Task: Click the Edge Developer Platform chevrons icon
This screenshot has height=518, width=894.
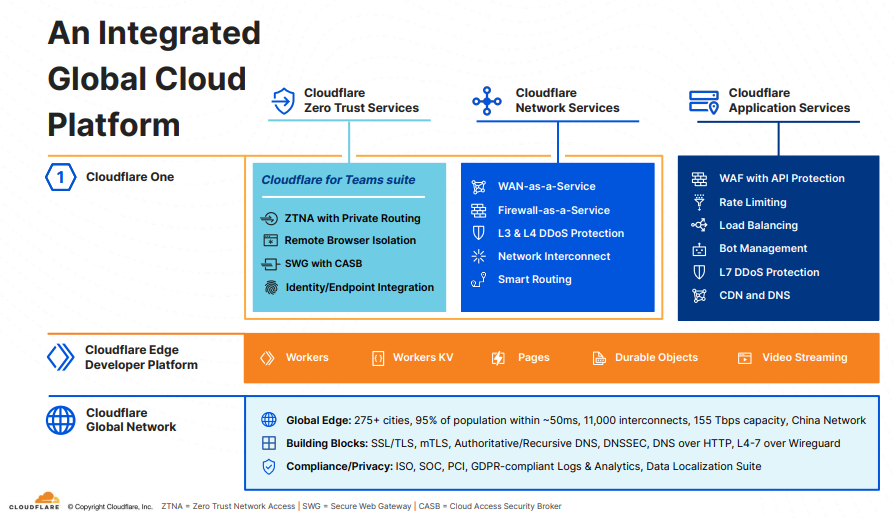Action: tap(60, 357)
